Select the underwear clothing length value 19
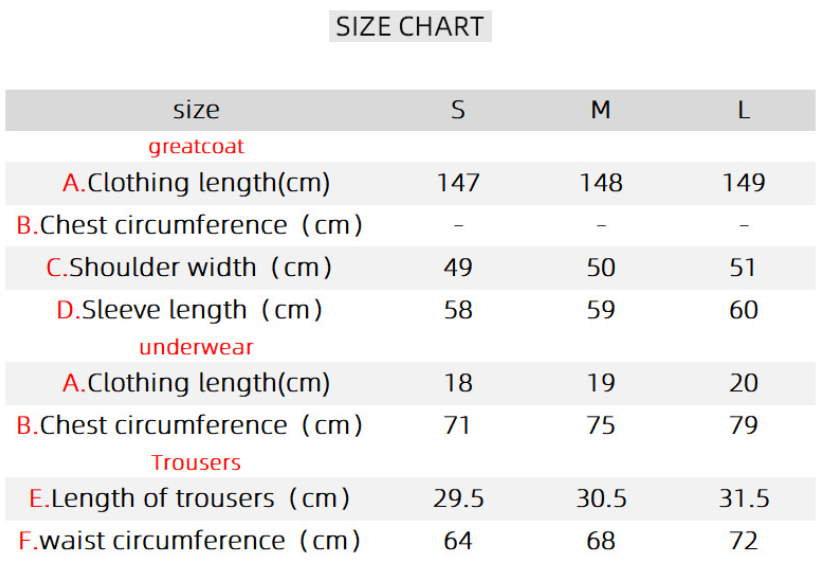This screenshot has height=586, width=829. click(600, 383)
